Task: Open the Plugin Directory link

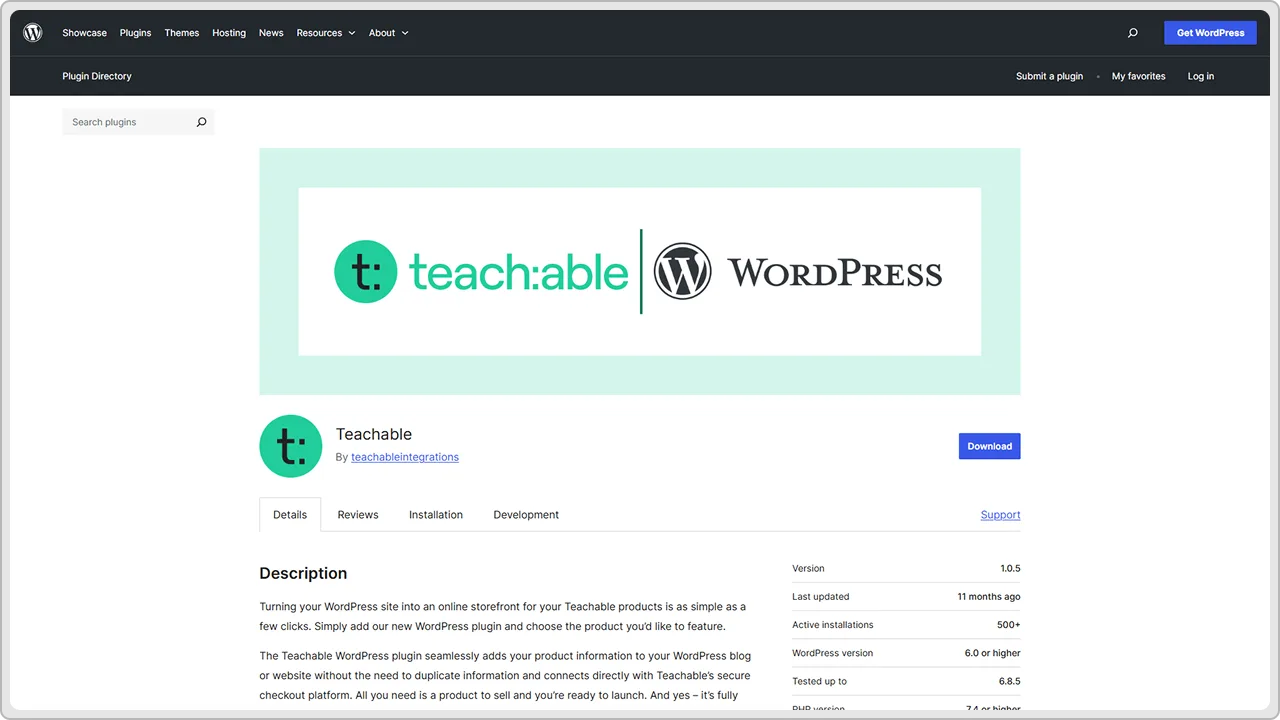Action: pyautogui.click(x=97, y=76)
